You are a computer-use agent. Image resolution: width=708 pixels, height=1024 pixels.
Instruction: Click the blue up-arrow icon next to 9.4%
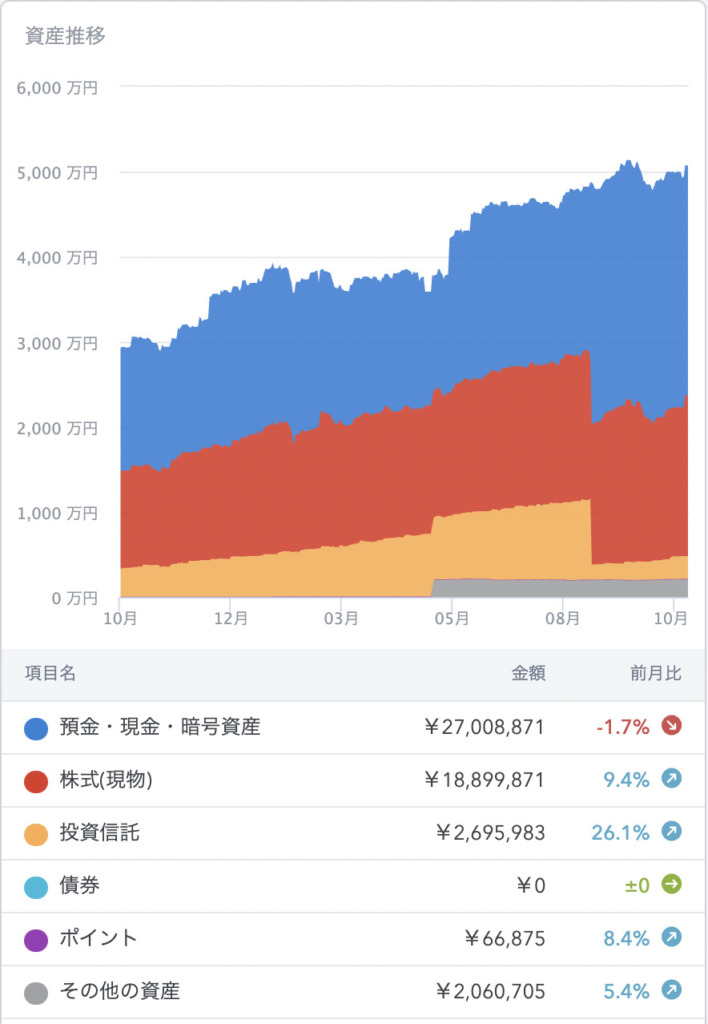coord(671,778)
